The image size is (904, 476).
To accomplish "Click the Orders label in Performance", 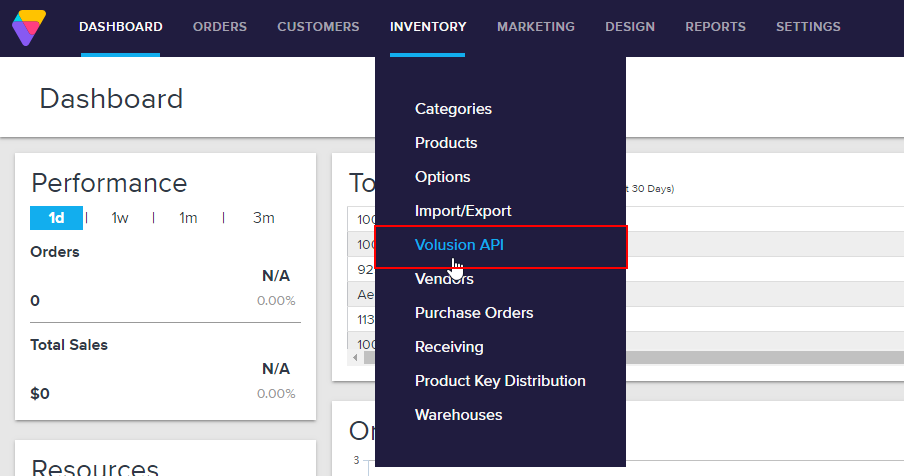I will 55,252.
